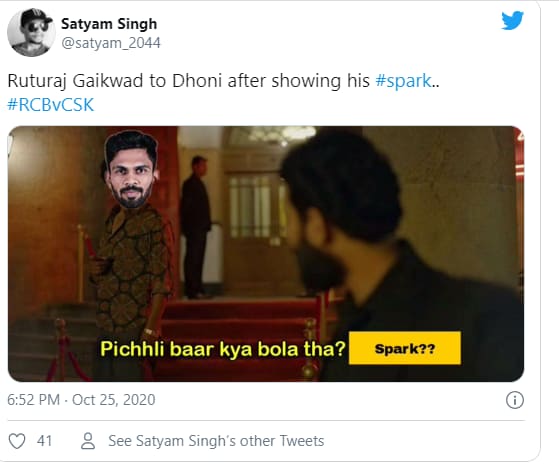559x465 pixels.
Task: Click the Pichhli baar kya bola tha caption
Action: [223, 348]
